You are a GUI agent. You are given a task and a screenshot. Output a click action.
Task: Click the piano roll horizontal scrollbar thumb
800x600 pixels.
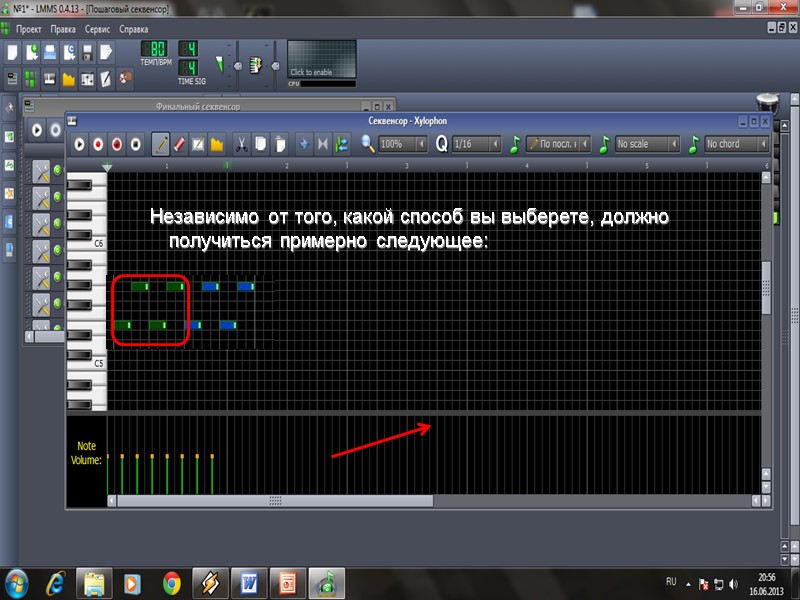tap(275, 501)
